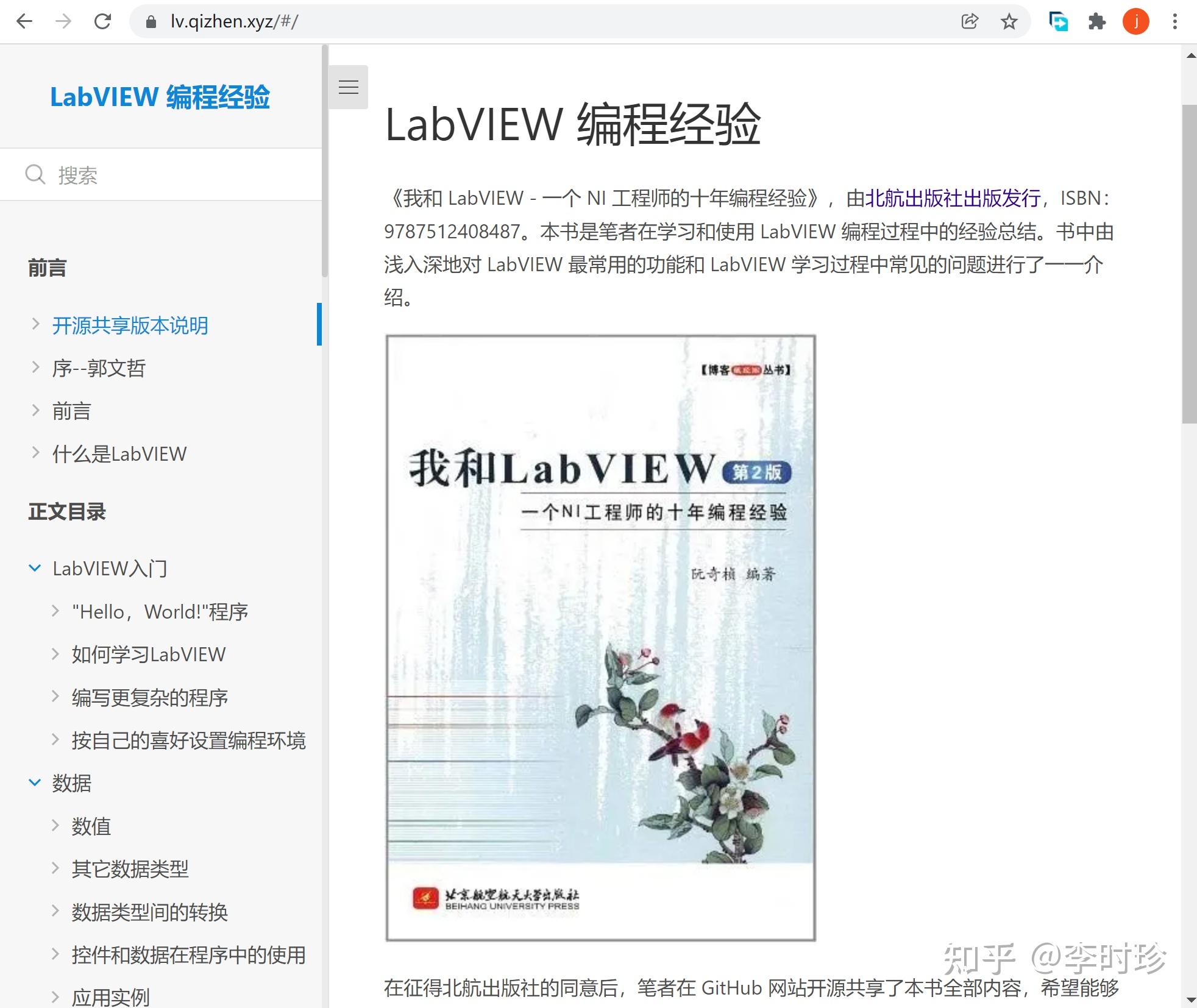Click the browser forward navigation arrow
The height and width of the screenshot is (1008, 1197).
click(x=63, y=21)
